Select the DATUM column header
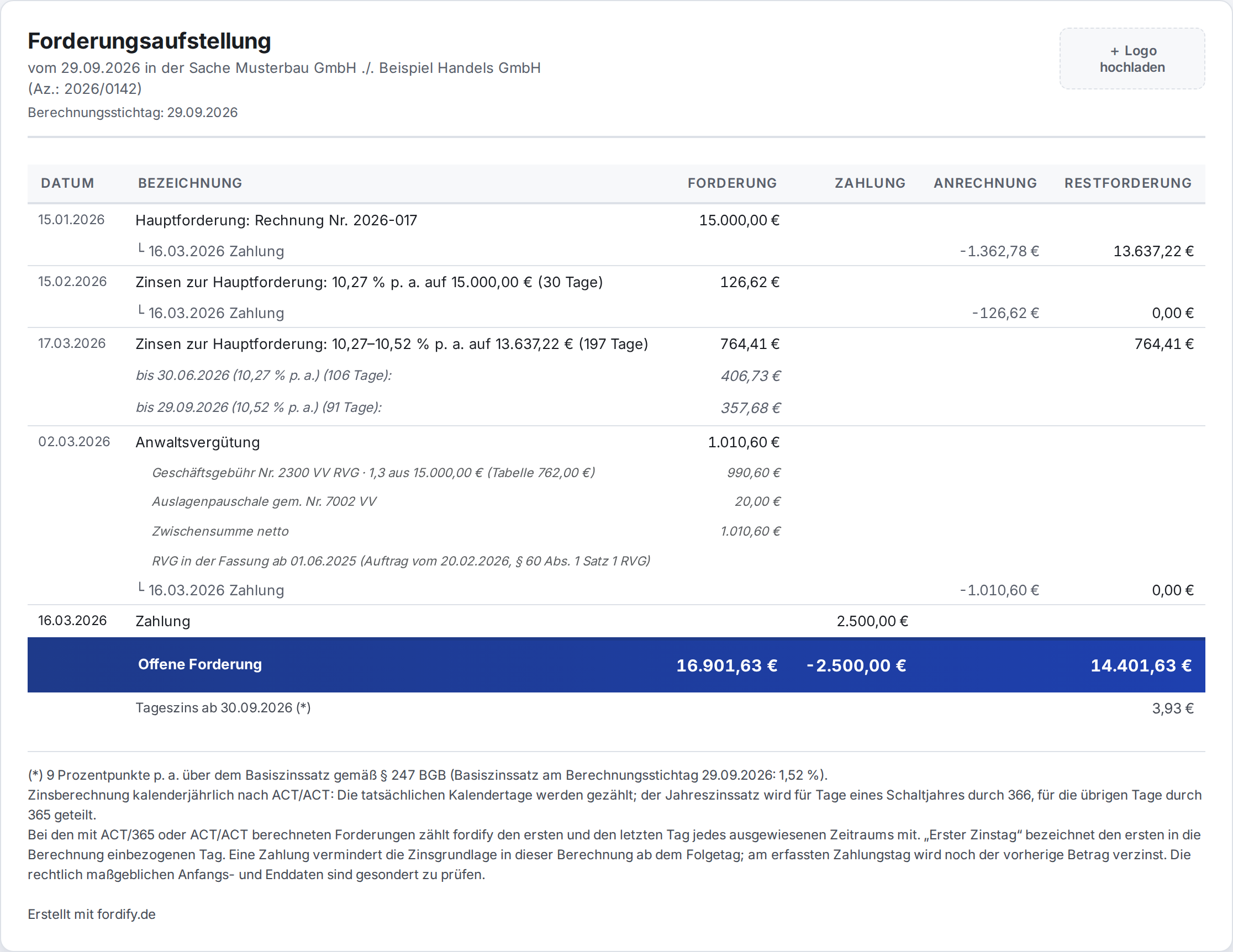This screenshot has width=1233, height=952. tap(67, 183)
